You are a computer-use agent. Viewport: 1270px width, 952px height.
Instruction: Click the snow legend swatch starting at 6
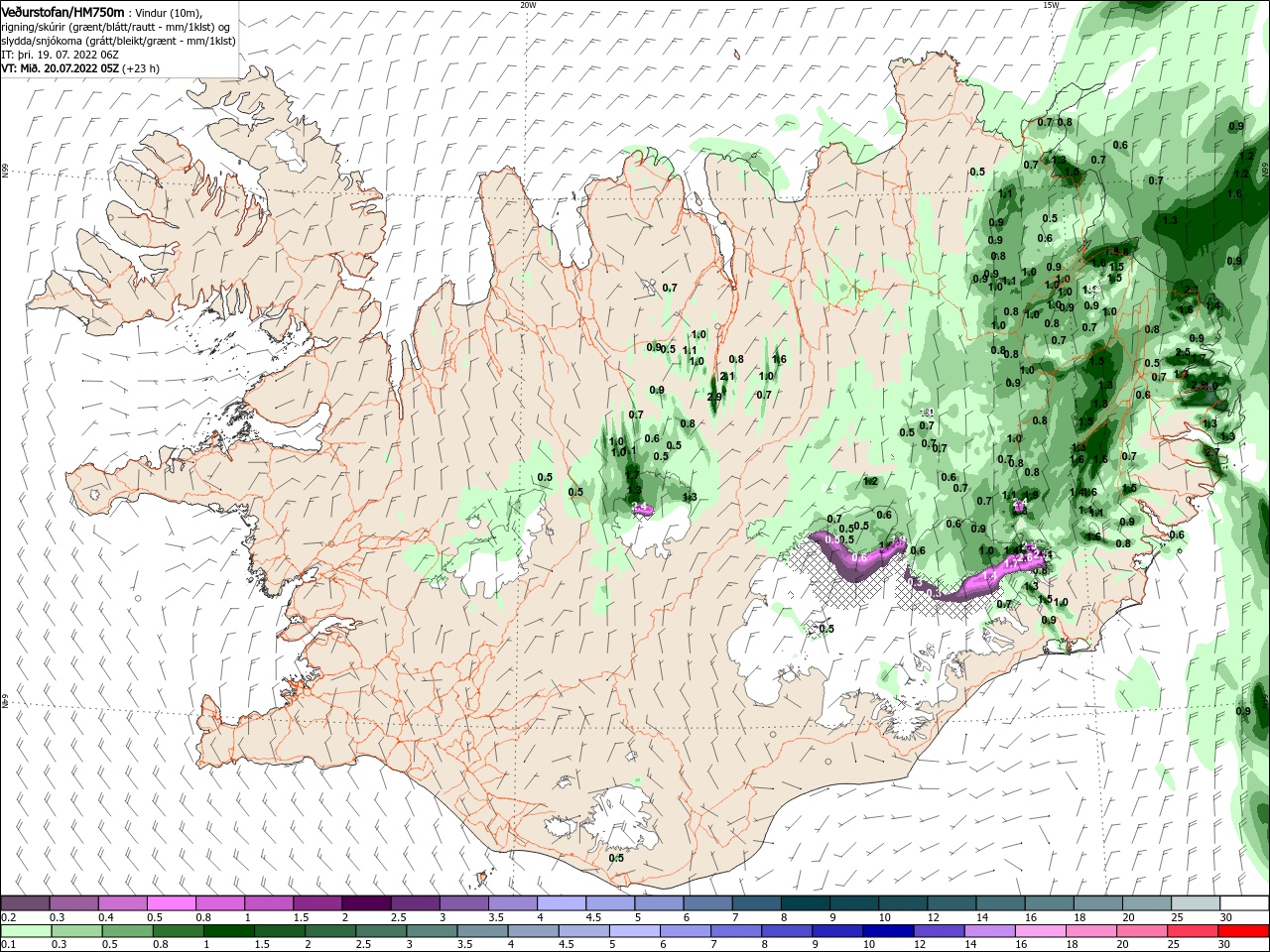[707, 903]
